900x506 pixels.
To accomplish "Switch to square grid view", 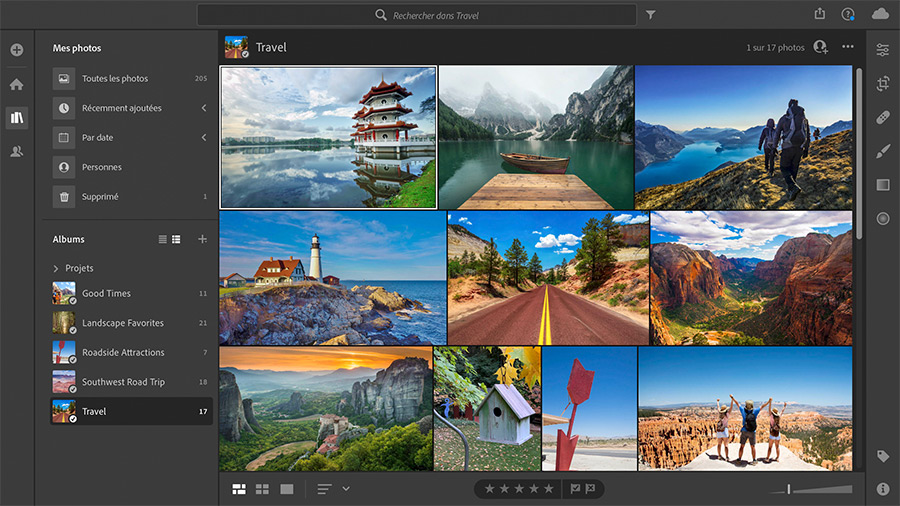I will (x=263, y=489).
